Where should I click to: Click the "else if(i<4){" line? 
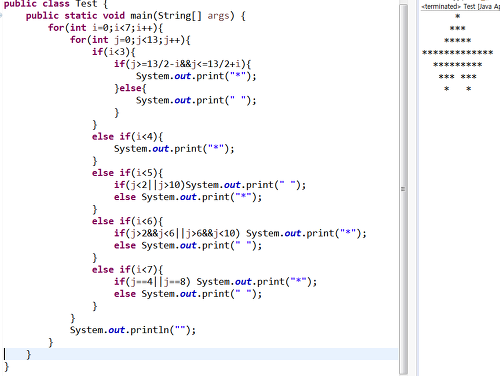point(127,137)
